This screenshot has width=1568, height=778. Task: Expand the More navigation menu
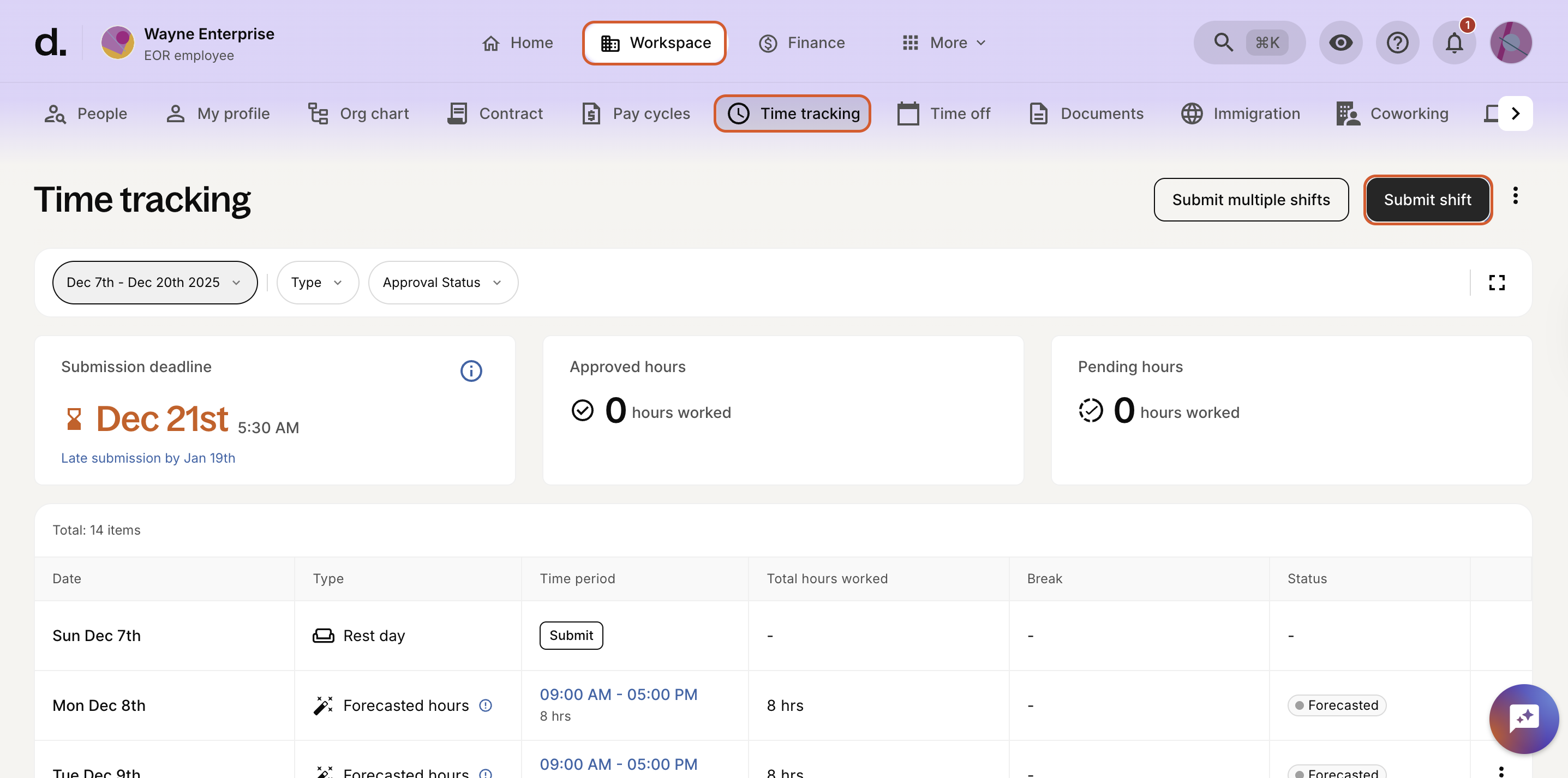click(x=943, y=43)
